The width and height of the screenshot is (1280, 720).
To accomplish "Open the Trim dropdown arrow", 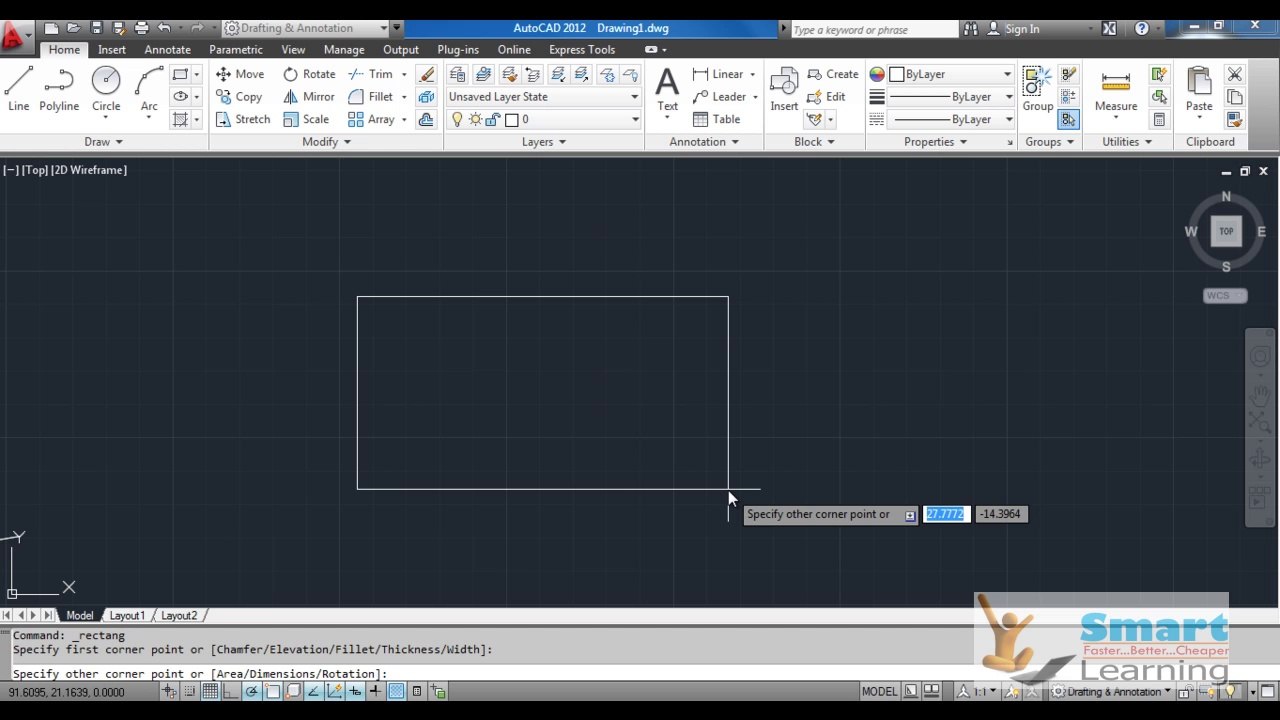I will point(404,74).
